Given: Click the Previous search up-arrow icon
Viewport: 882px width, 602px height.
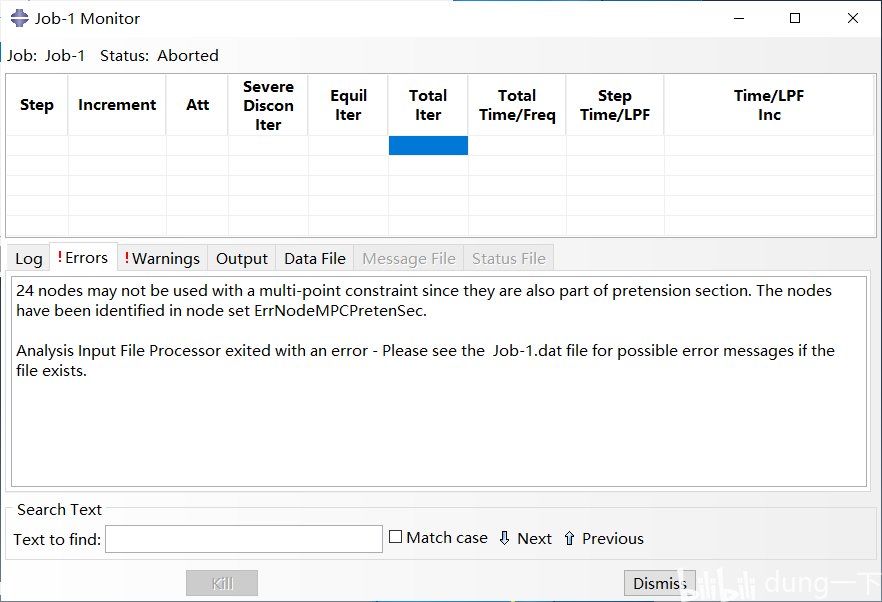Looking at the screenshot, I should tap(569, 538).
